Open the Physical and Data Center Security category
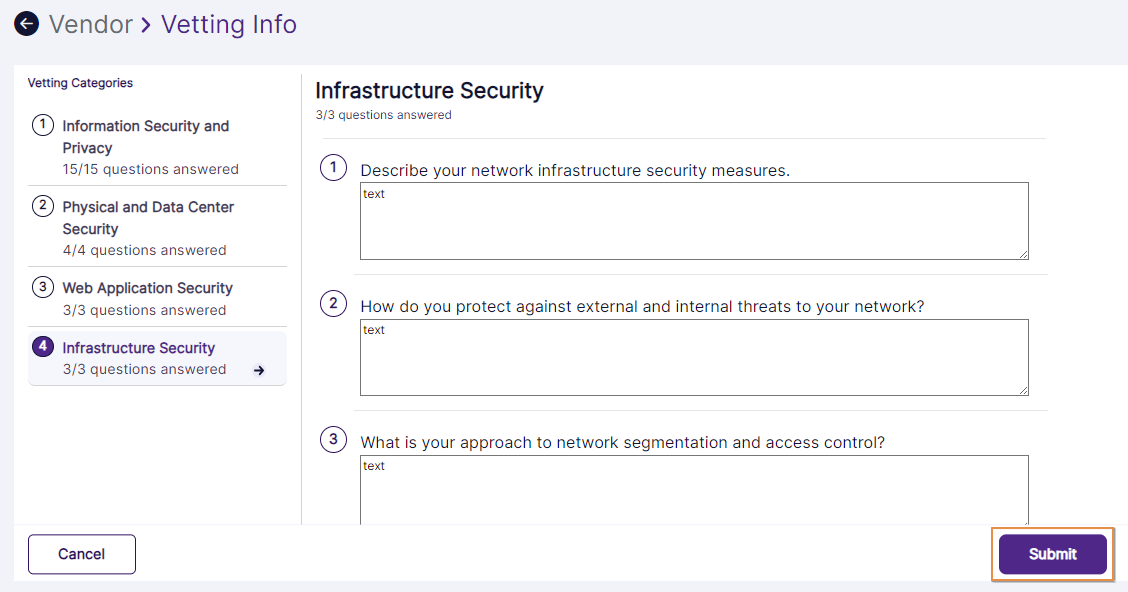 coord(148,218)
